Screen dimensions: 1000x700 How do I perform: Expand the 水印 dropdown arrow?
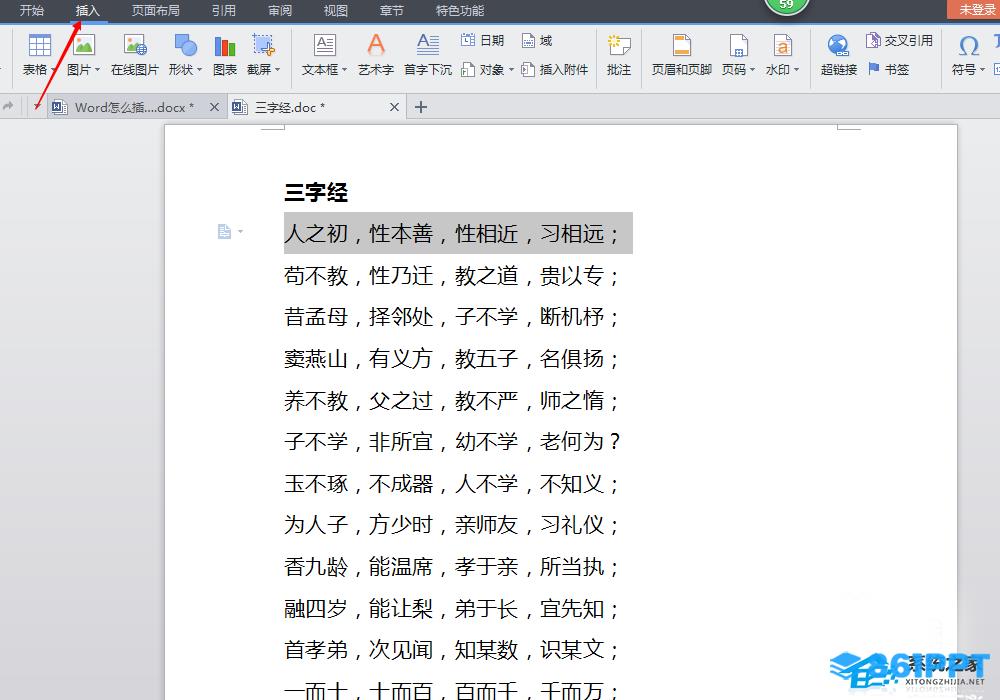796,69
